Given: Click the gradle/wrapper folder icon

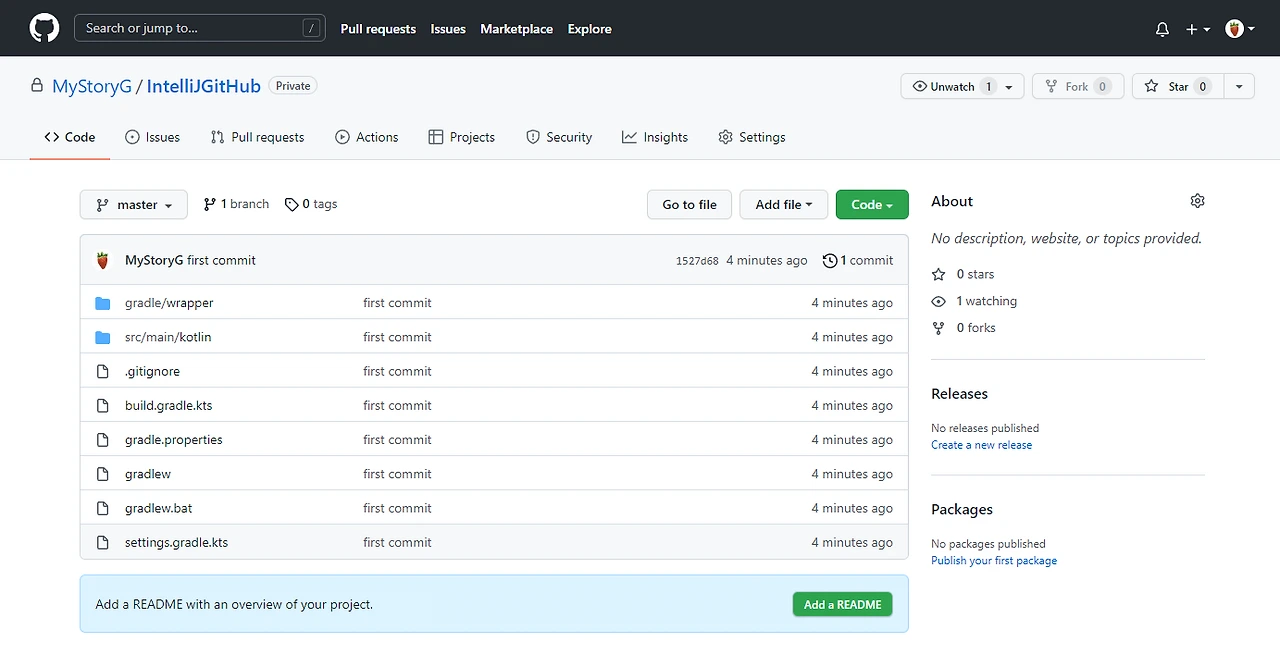Looking at the screenshot, I should coord(102,303).
